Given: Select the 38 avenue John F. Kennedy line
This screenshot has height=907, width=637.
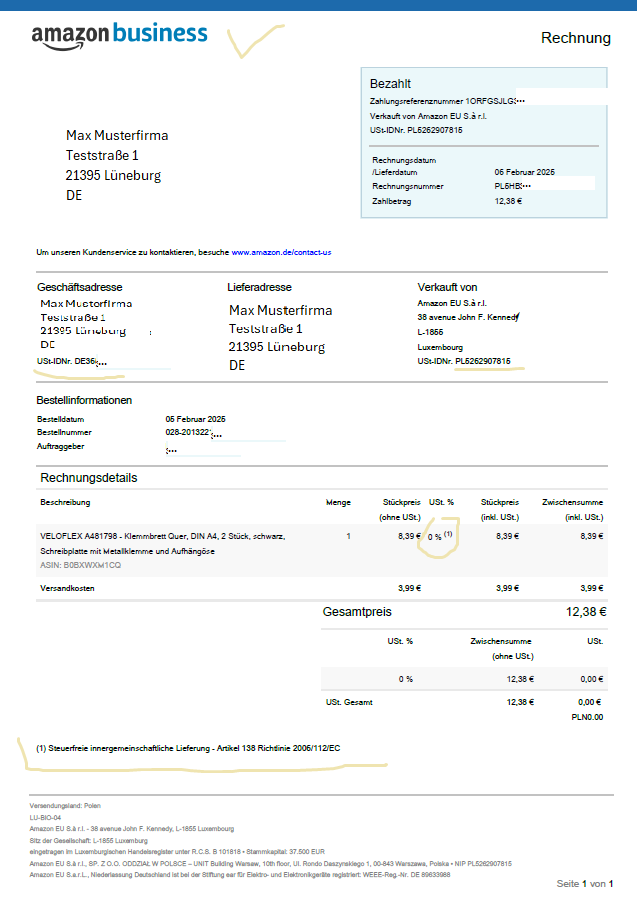Looking at the screenshot, I should [468, 317].
